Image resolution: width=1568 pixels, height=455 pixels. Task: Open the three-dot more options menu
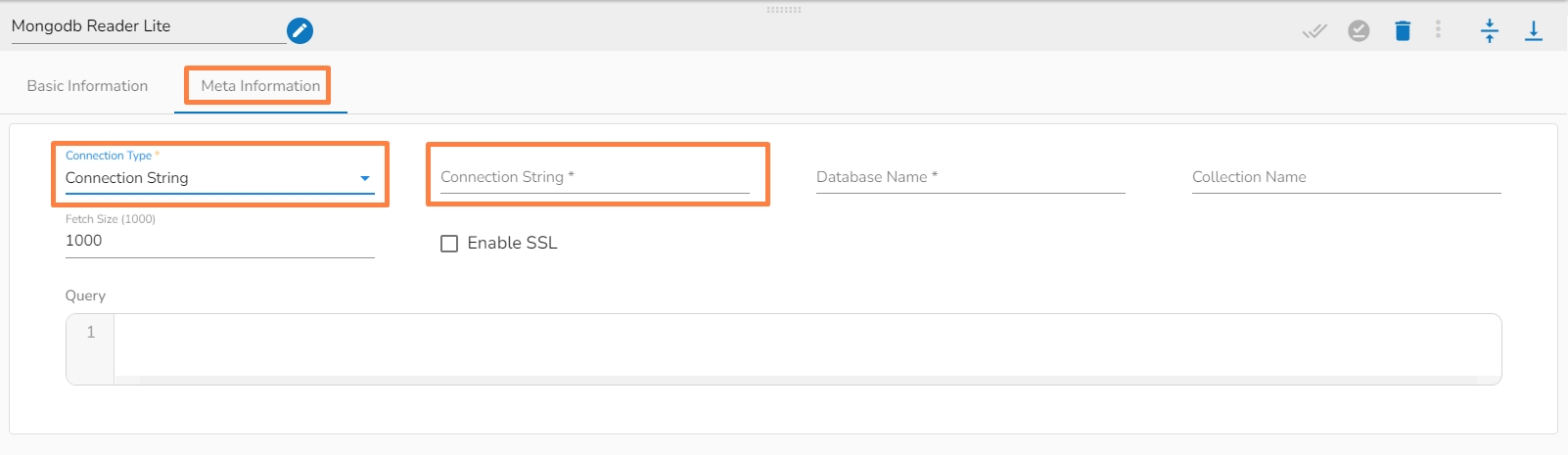pyautogui.click(x=1438, y=30)
